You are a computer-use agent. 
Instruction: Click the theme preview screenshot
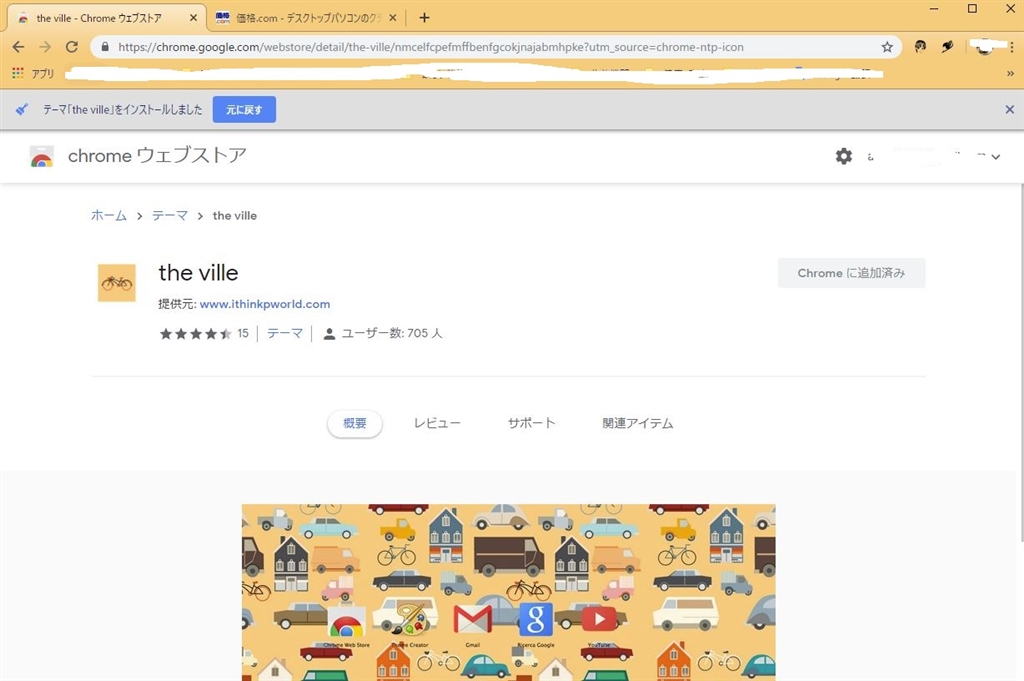[509, 592]
